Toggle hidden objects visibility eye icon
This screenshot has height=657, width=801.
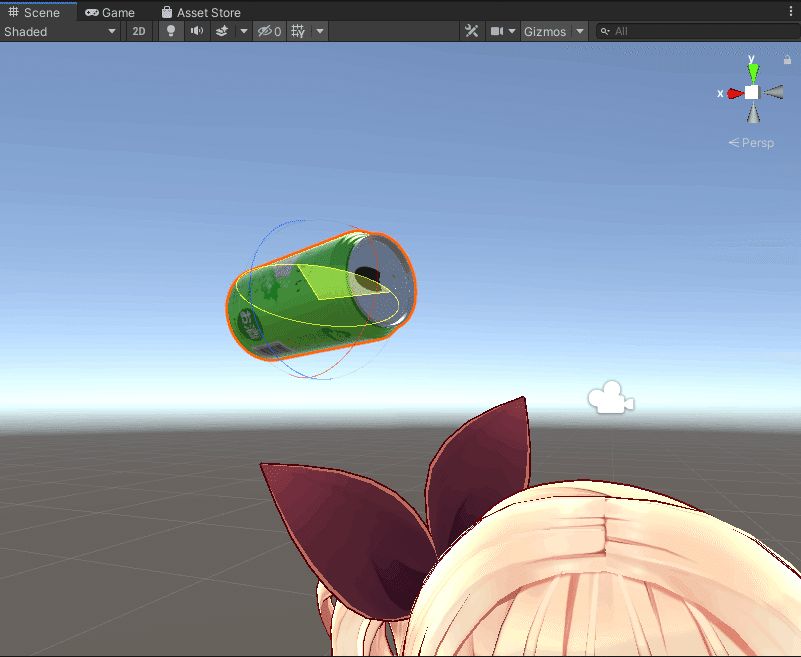point(269,32)
